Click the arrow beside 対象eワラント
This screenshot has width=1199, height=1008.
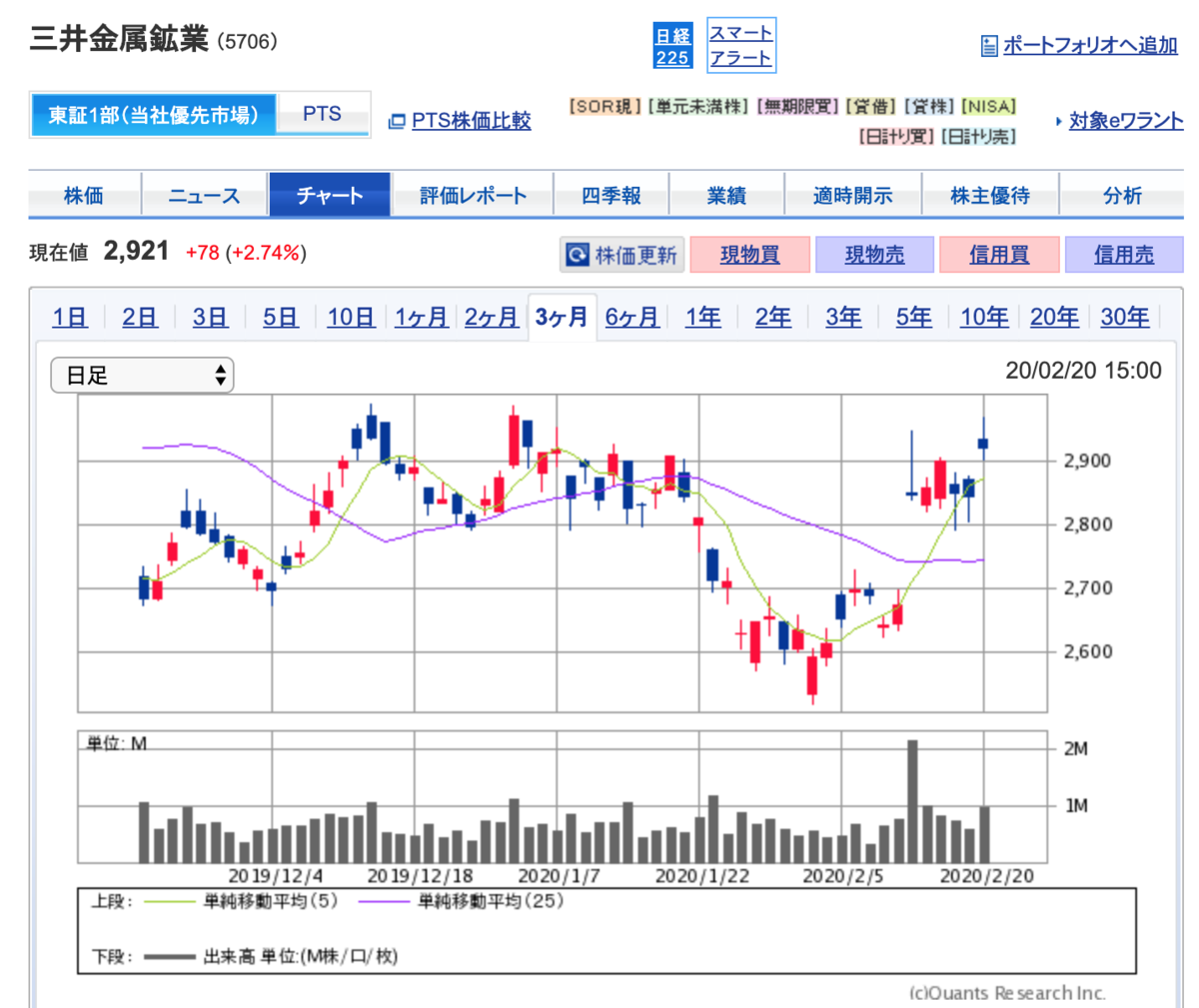click(1058, 121)
